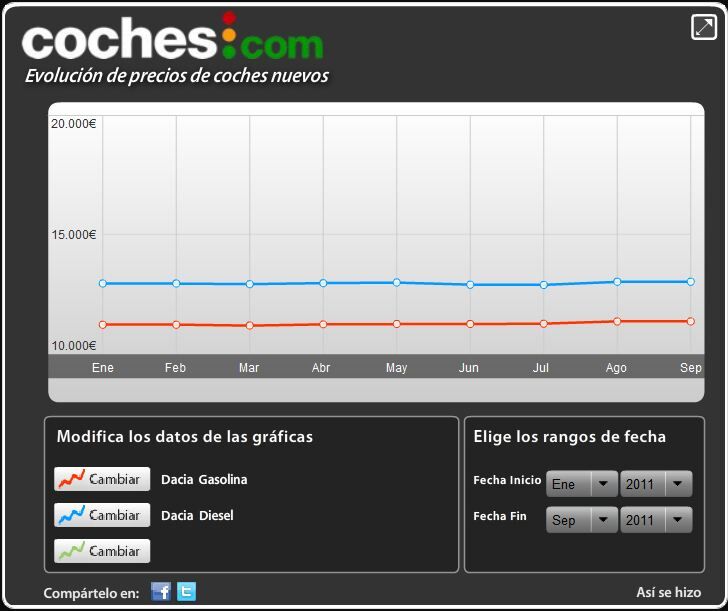Open the start year dropdown showing 2011
728x611 pixels.
(655, 484)
